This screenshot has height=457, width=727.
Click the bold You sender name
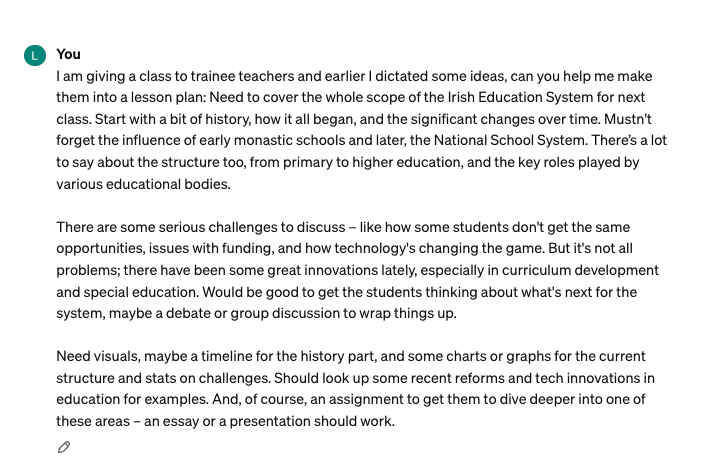click(x=68, y=54)
